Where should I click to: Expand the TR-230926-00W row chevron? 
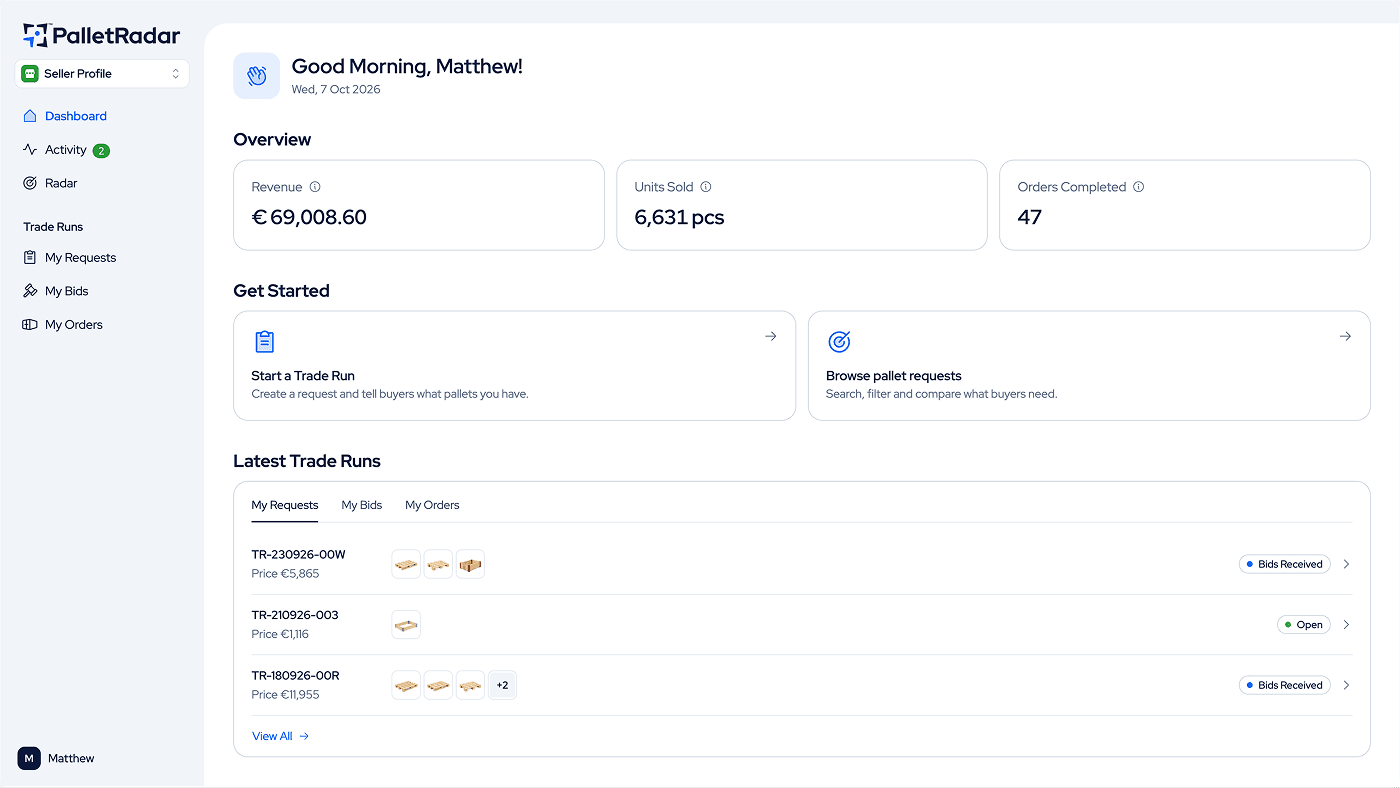click(x=1346, y=564)
